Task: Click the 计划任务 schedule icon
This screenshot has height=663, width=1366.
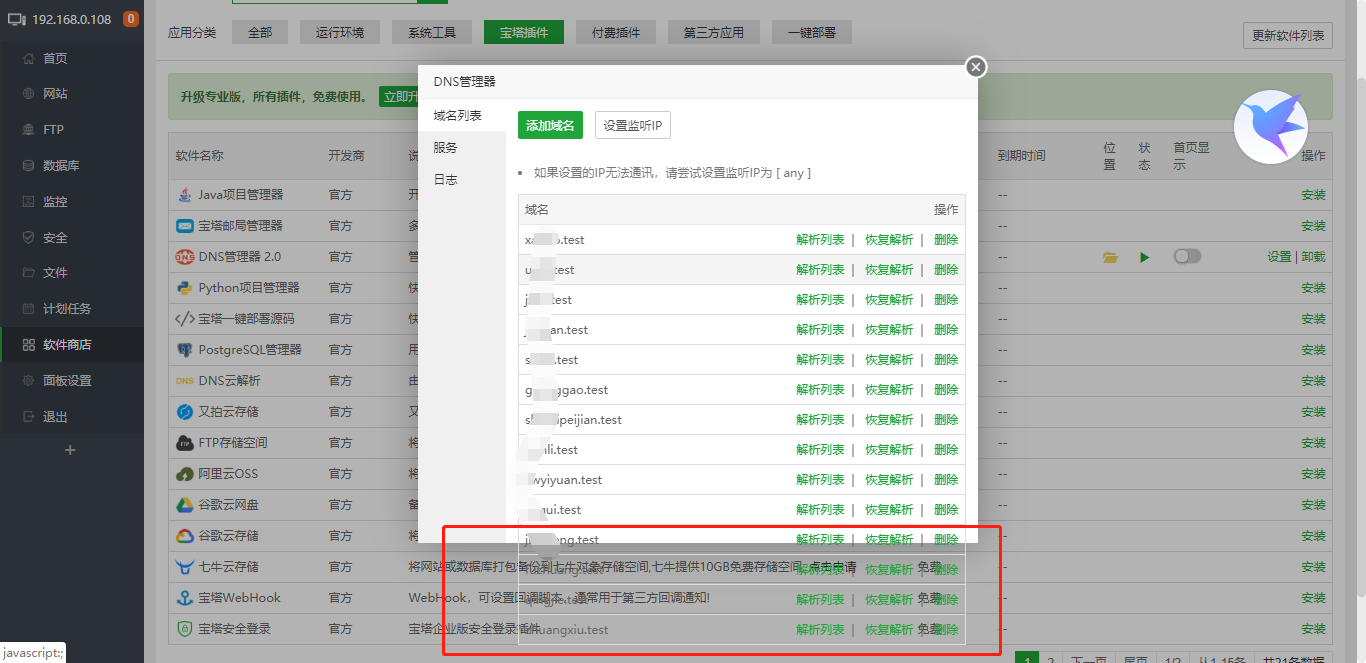Action: pyautogui.click(x=29, y=309)
